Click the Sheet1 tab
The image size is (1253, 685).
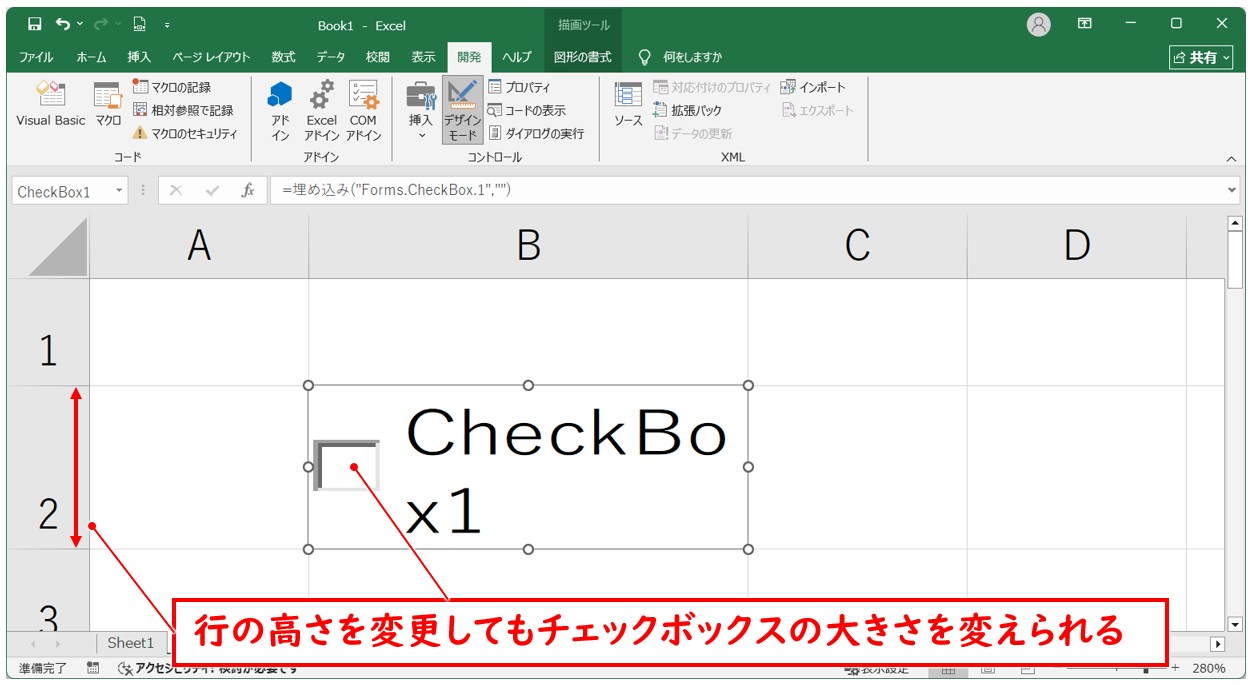[x=131, y=643]
